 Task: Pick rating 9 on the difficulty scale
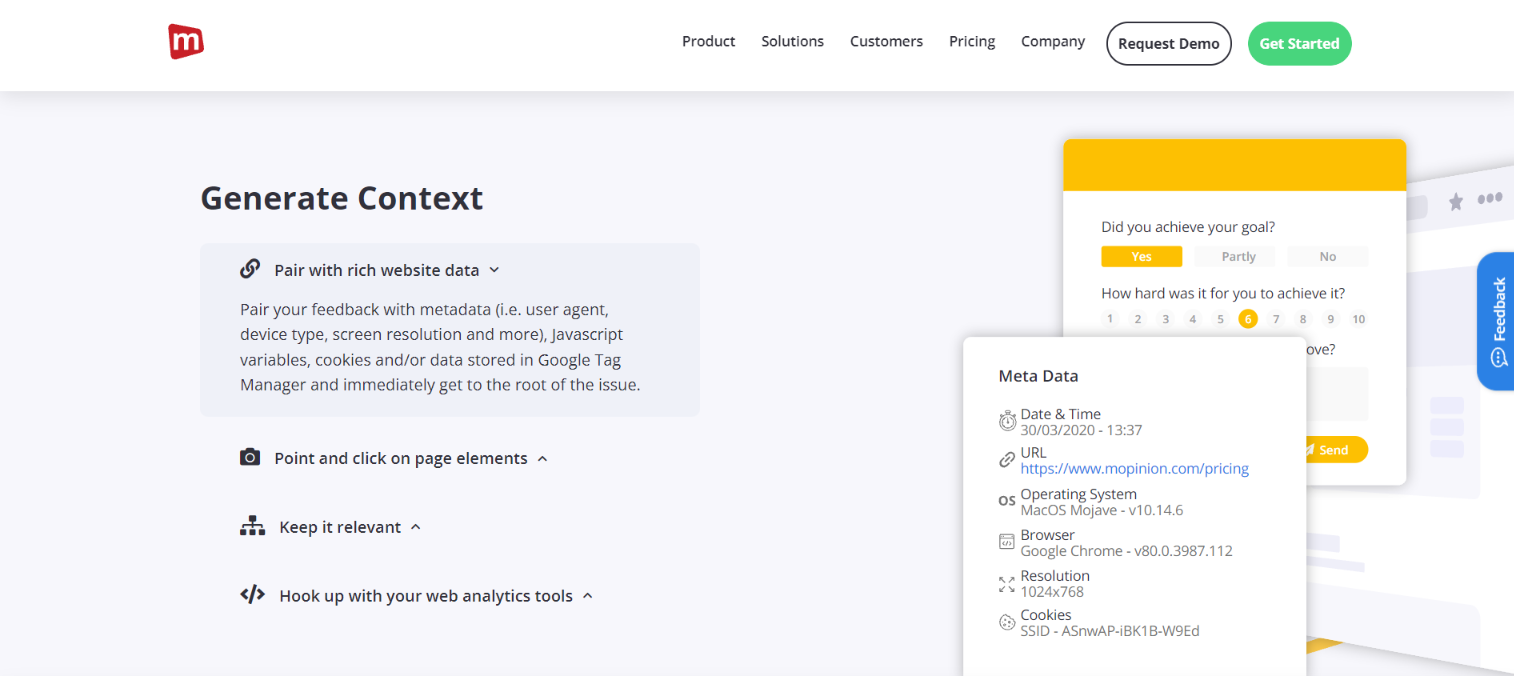pyautogui.click(x=1330, y=319)
